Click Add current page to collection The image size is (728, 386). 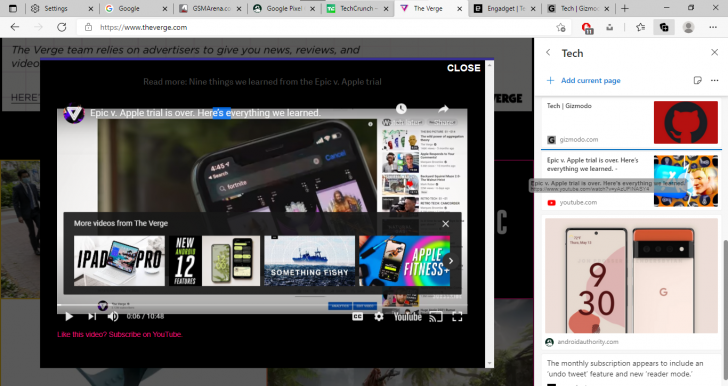584,80
